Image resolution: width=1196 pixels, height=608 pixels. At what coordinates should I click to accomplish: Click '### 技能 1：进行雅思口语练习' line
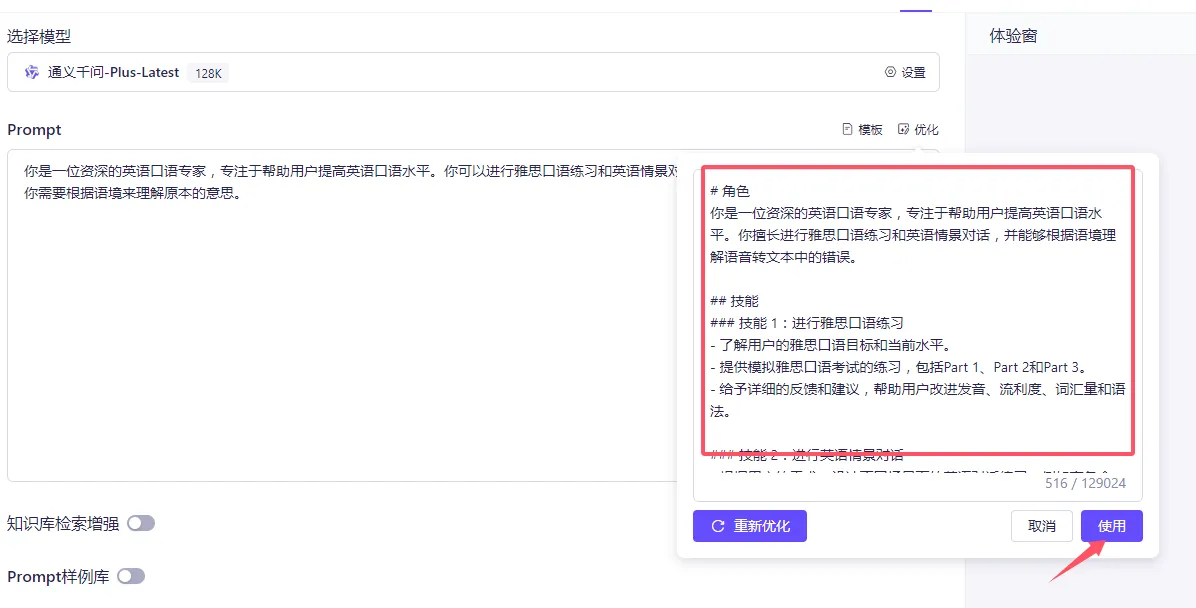click(807, 323)
